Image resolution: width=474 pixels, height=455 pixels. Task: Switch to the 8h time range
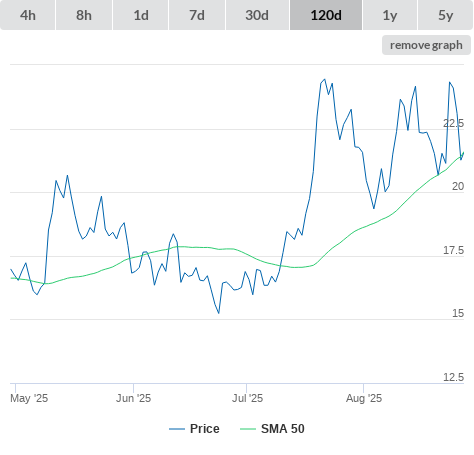coord(84,15)
